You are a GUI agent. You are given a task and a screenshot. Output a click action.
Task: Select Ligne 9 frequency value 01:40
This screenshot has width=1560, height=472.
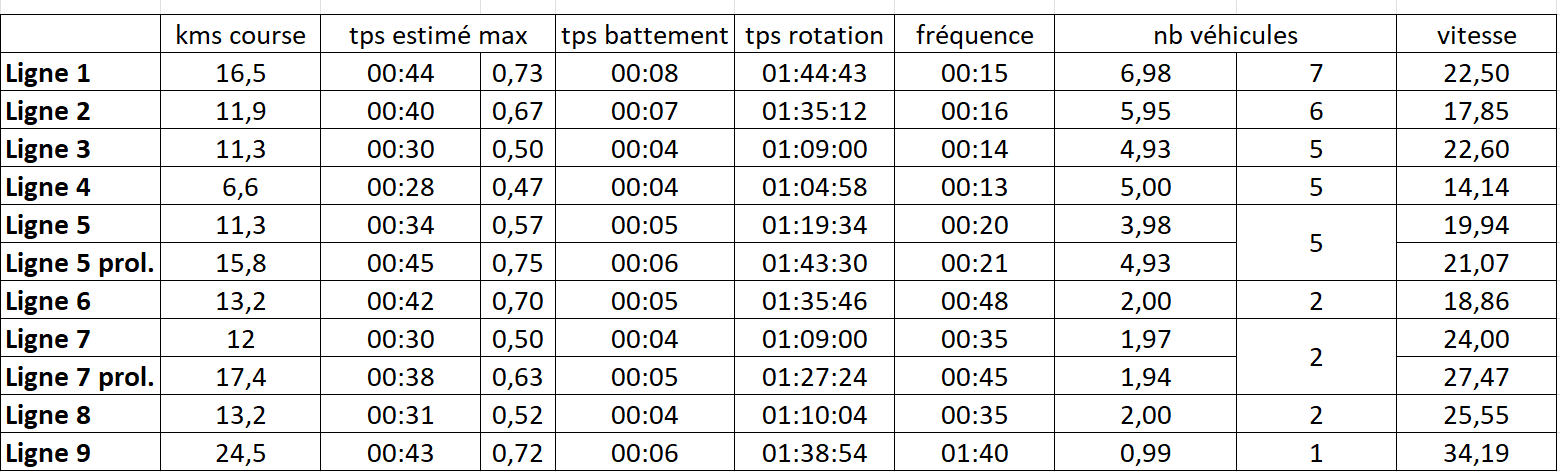point(974,453)
